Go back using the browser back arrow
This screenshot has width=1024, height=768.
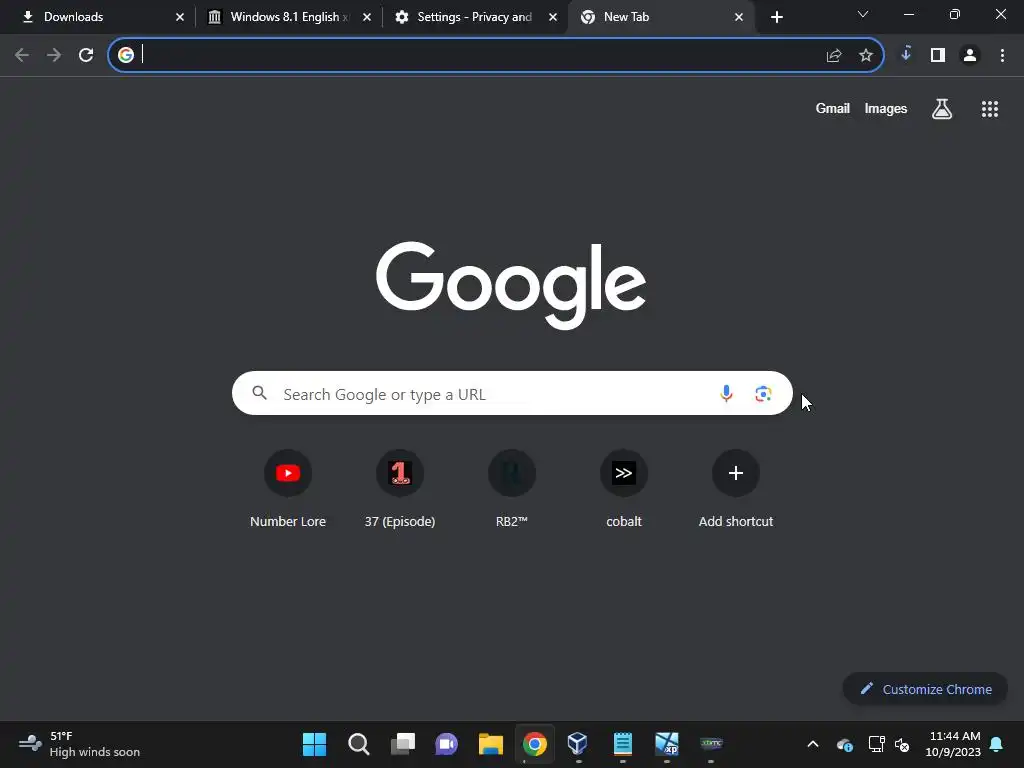(x=22, y=56)
